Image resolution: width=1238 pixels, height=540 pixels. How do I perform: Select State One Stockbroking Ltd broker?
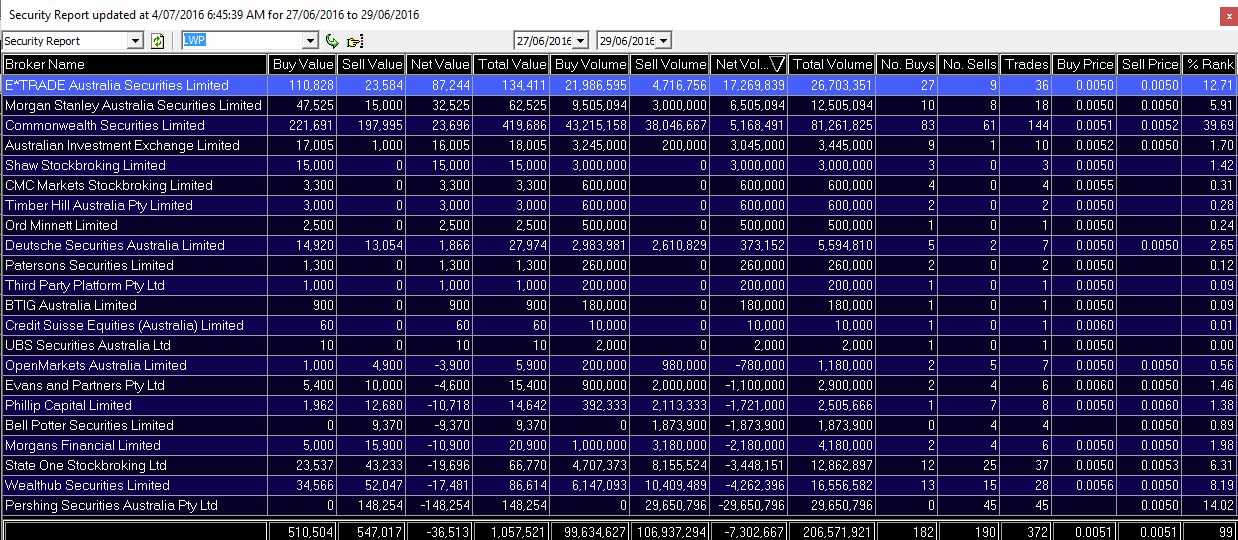[86, 465]
